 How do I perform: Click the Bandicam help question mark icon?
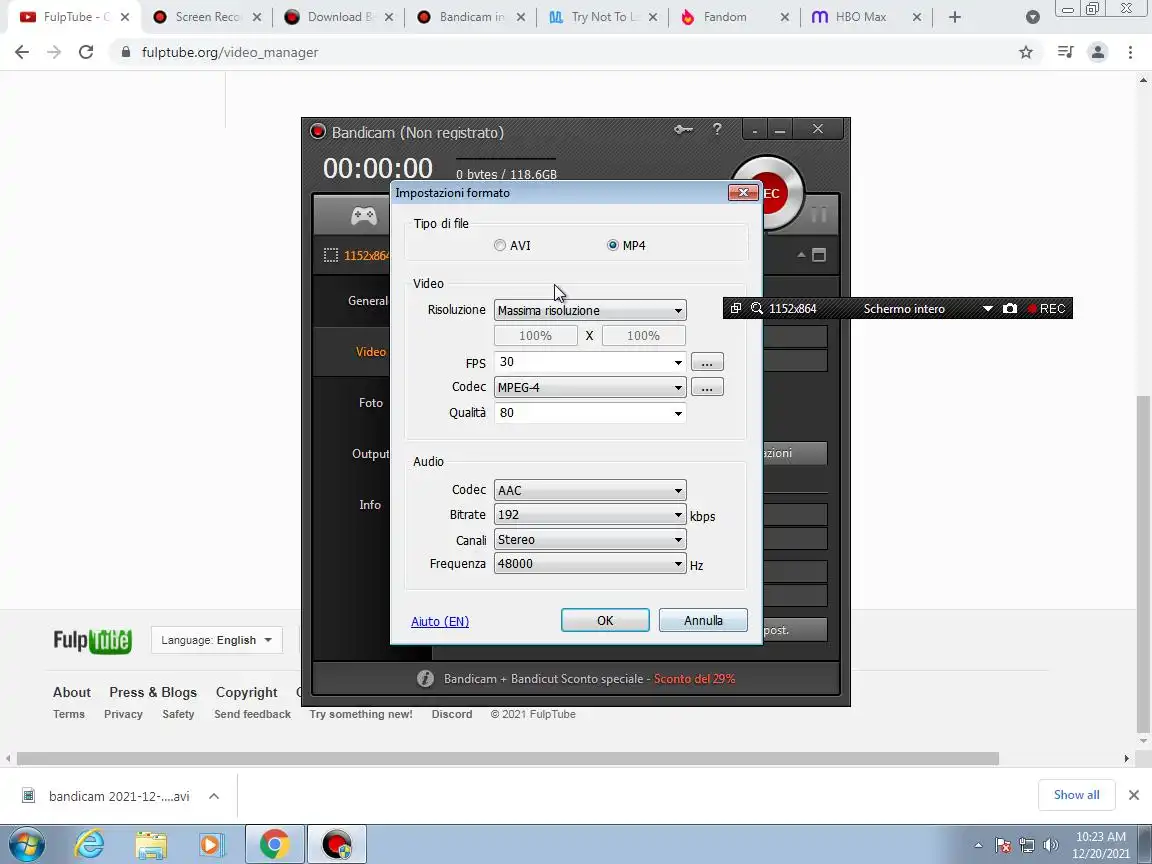(717, 129)
